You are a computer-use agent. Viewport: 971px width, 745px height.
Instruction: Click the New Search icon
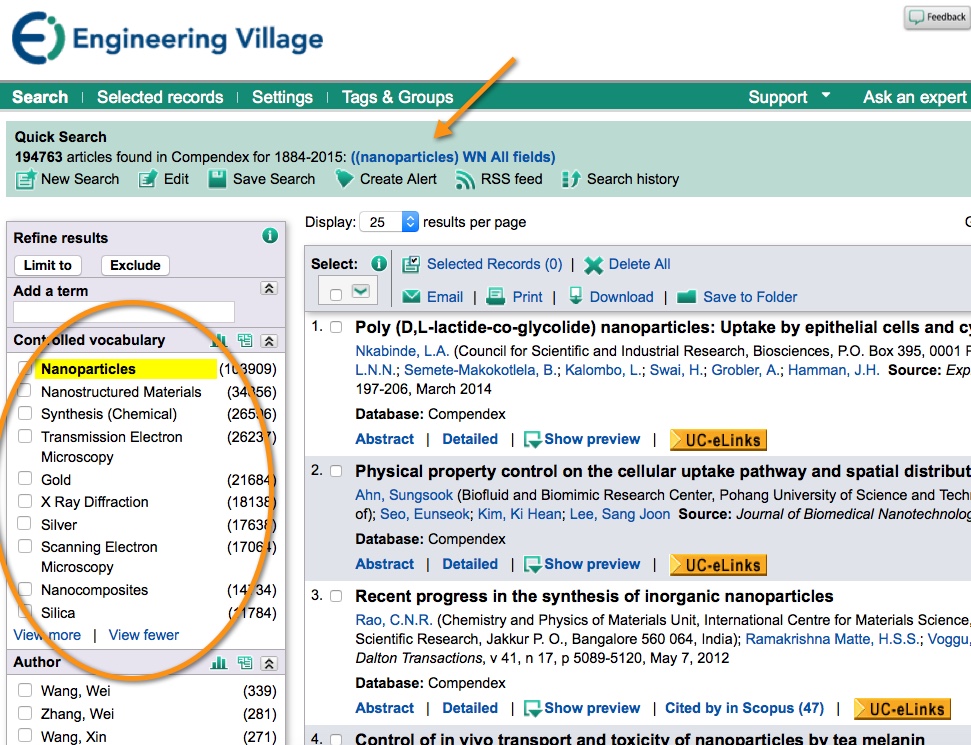25,180
